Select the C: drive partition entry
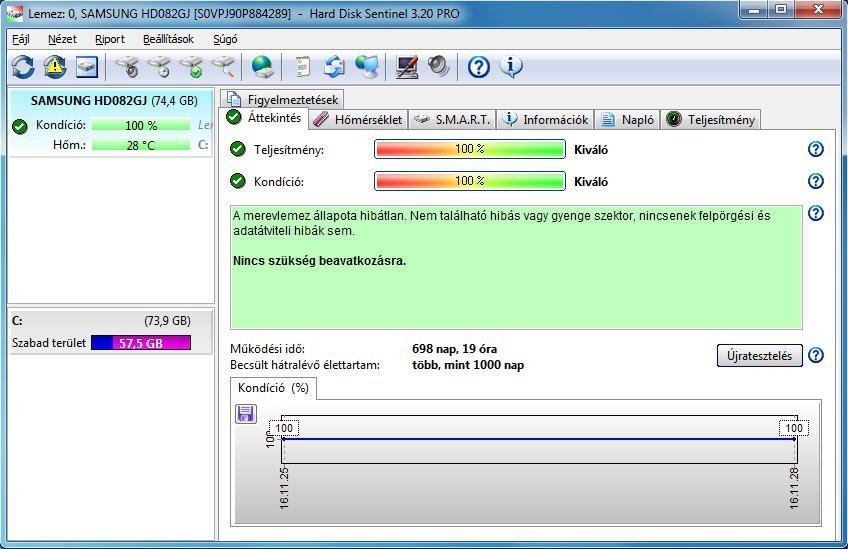The height and width of the screenshot is (549, 848). (110, 332)
